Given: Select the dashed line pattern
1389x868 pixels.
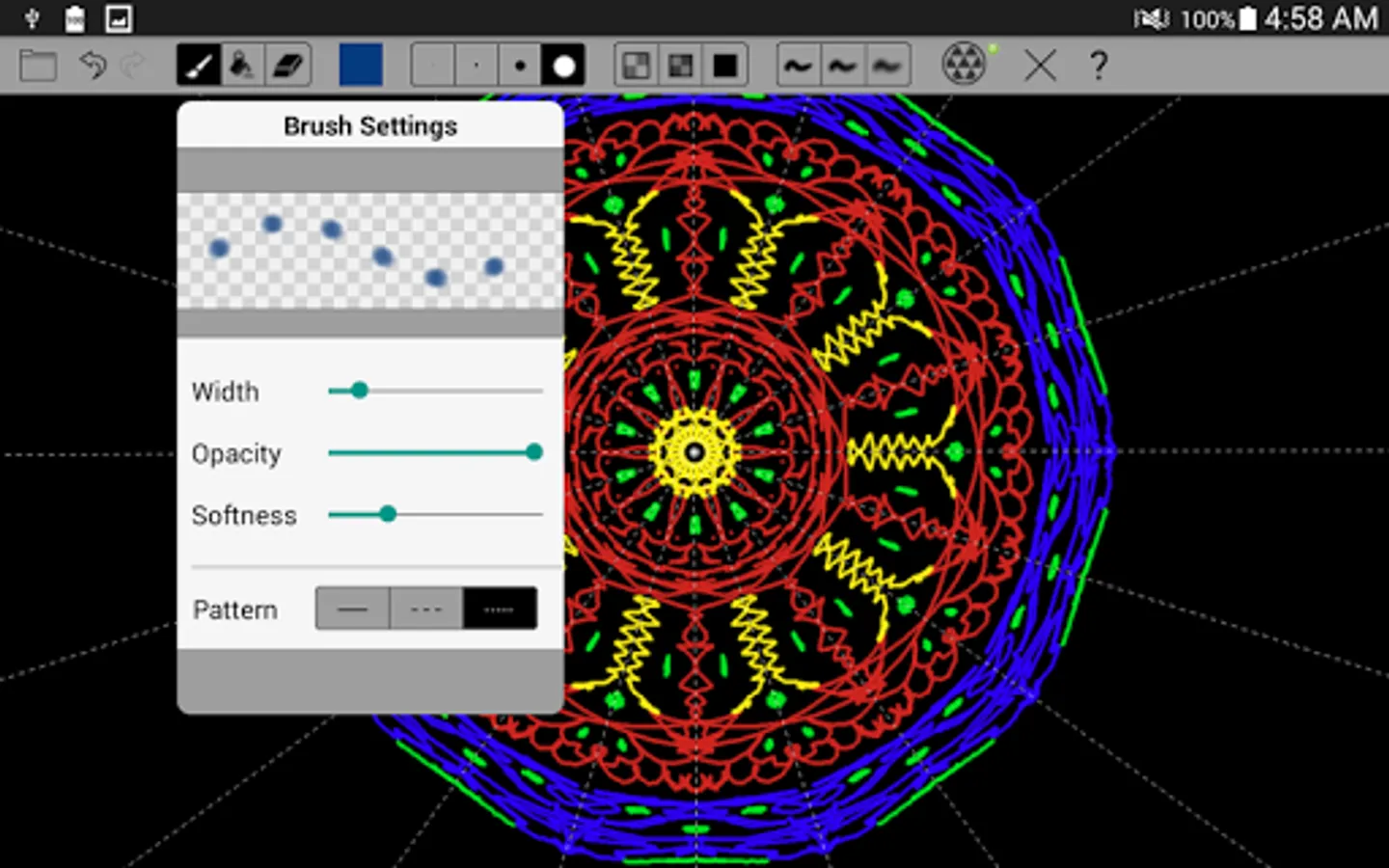Looking at the screenshot, I should point(426,609).
